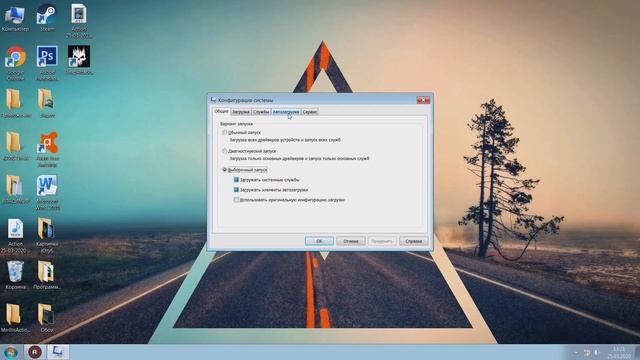The height and width of the screenshot is (360, 640).
Task: Click the dialog title bar system icon
Action: [x=213, y=100]
